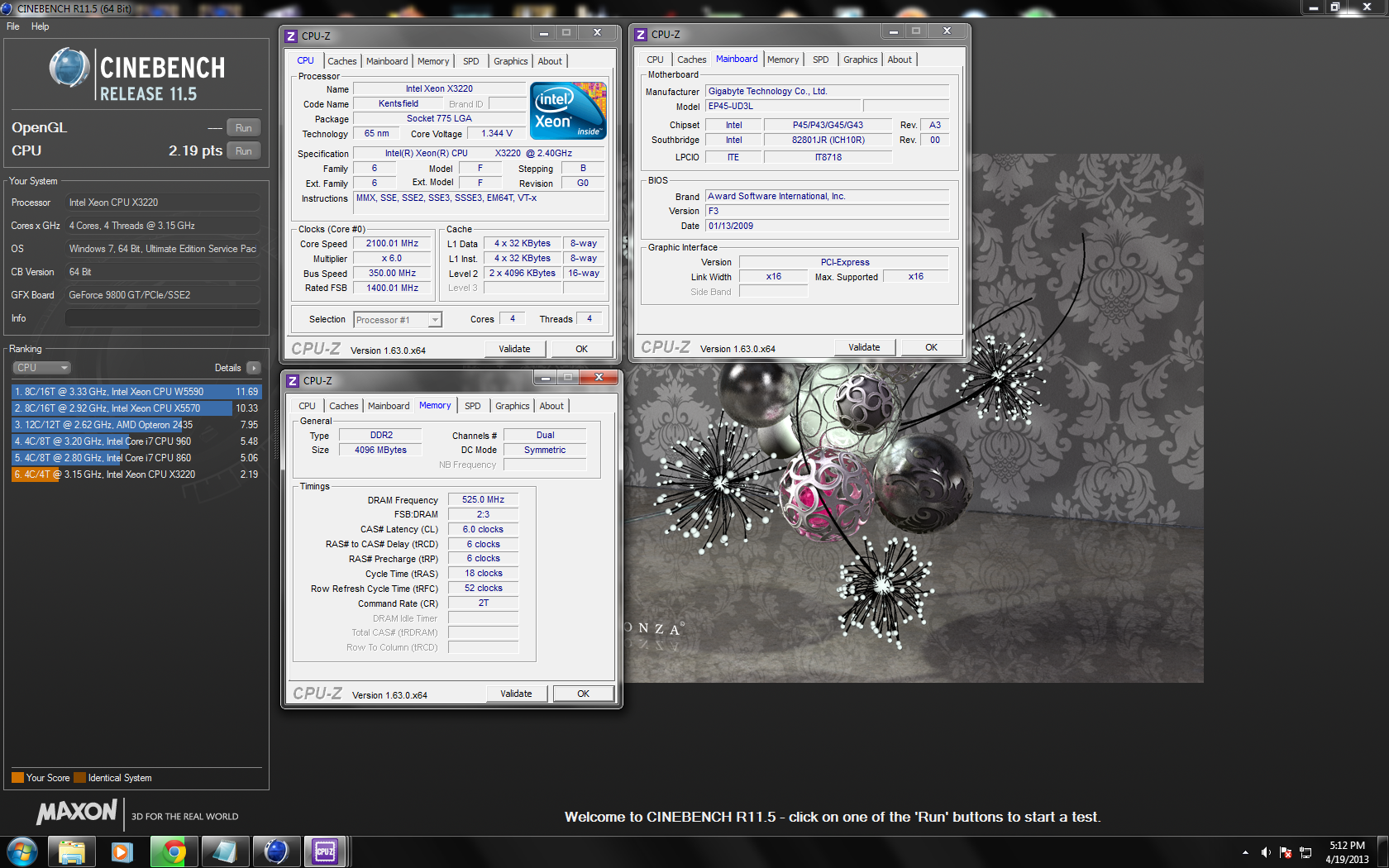Open About tab in Mainboard window
The height and width of the screenshot is (868, 1389).
point(900,60)
